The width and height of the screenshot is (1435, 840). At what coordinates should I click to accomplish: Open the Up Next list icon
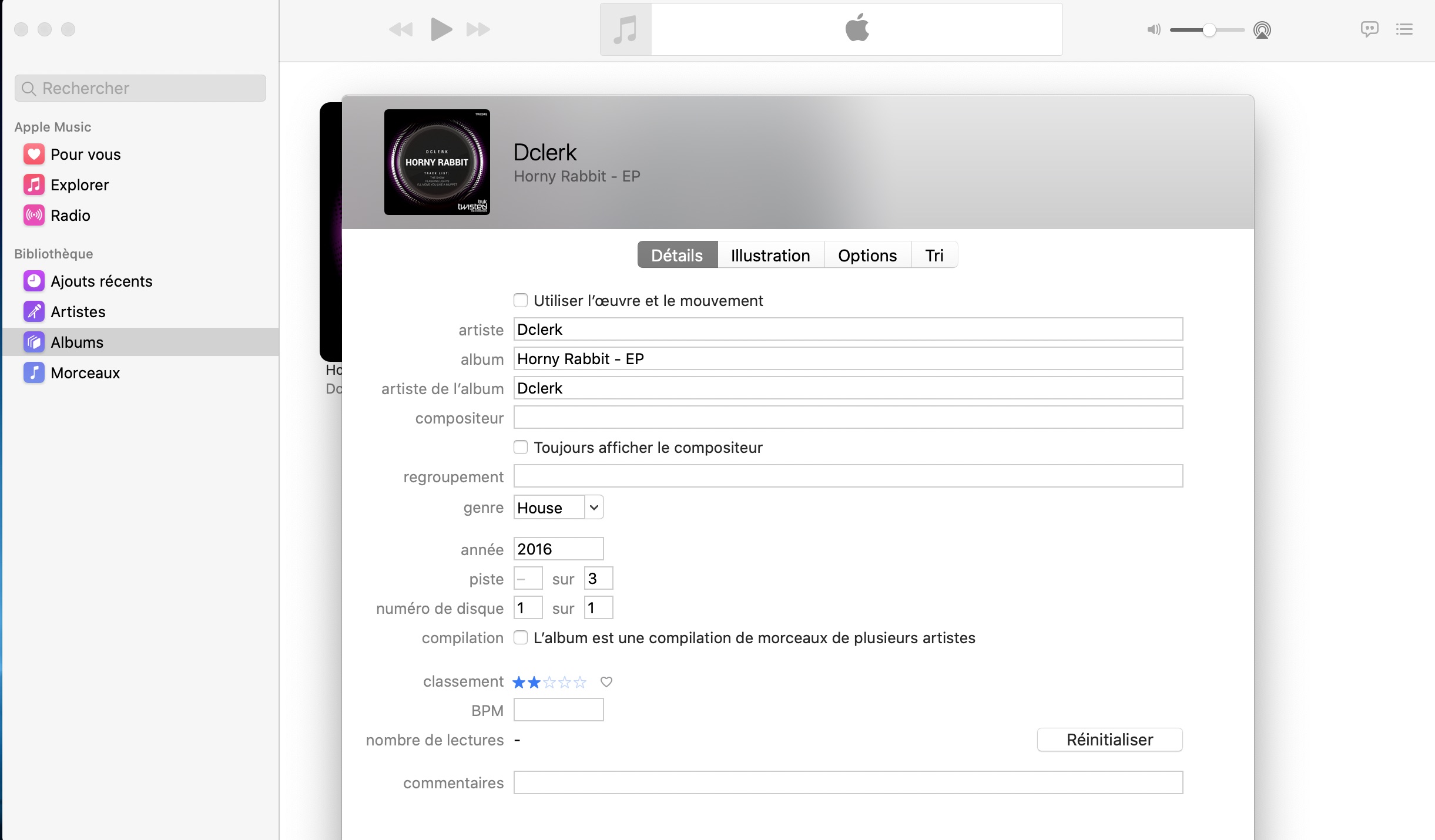1404,29
